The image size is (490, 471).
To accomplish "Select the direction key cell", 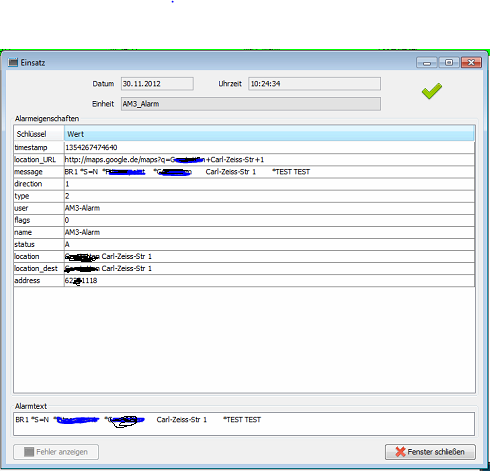I will [x=39, y=184].
